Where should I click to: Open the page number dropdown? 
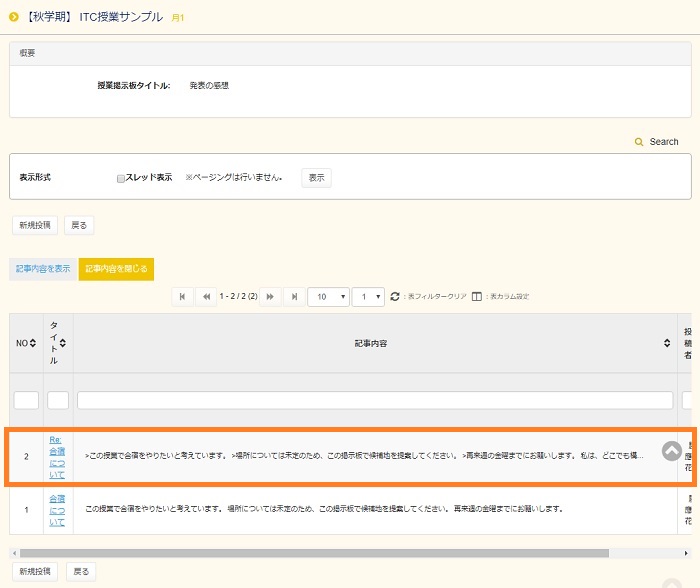[370, 297]
